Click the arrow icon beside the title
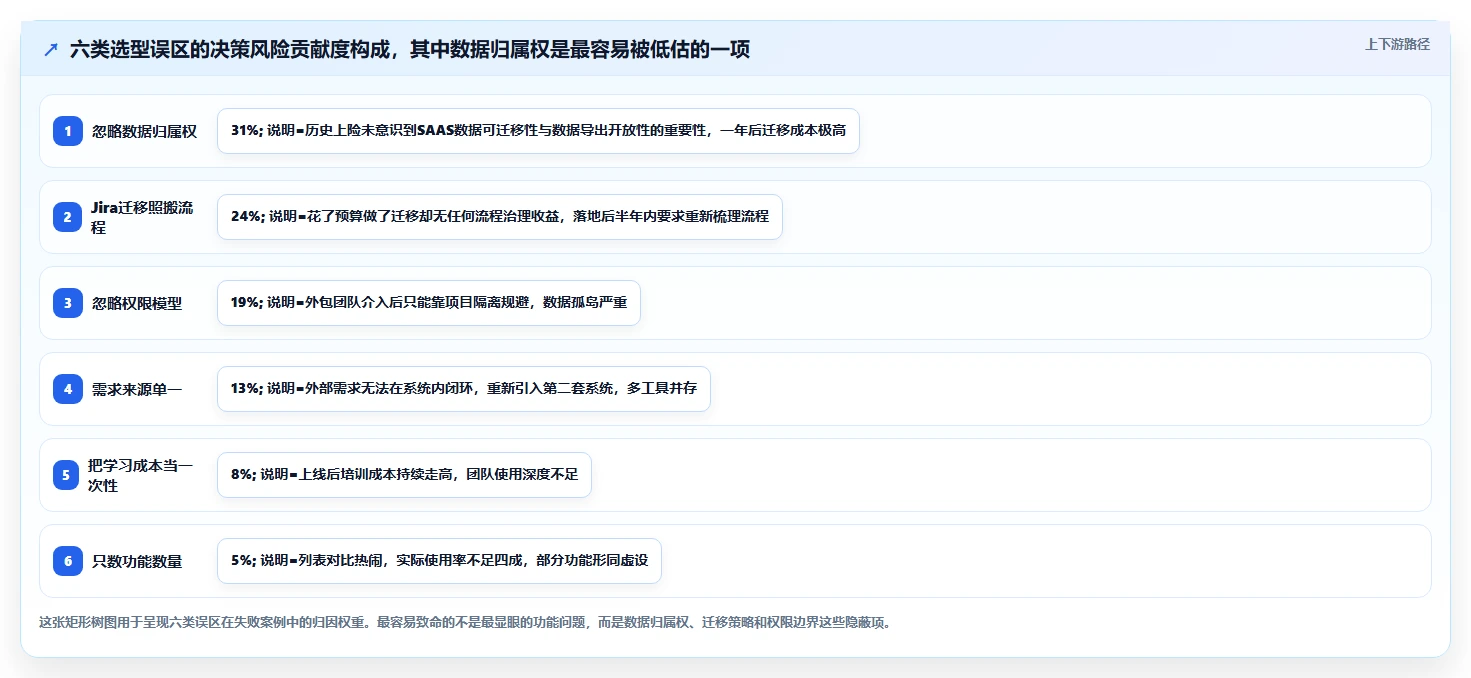This screenshot has width=1471, height=678. point(51,50)
